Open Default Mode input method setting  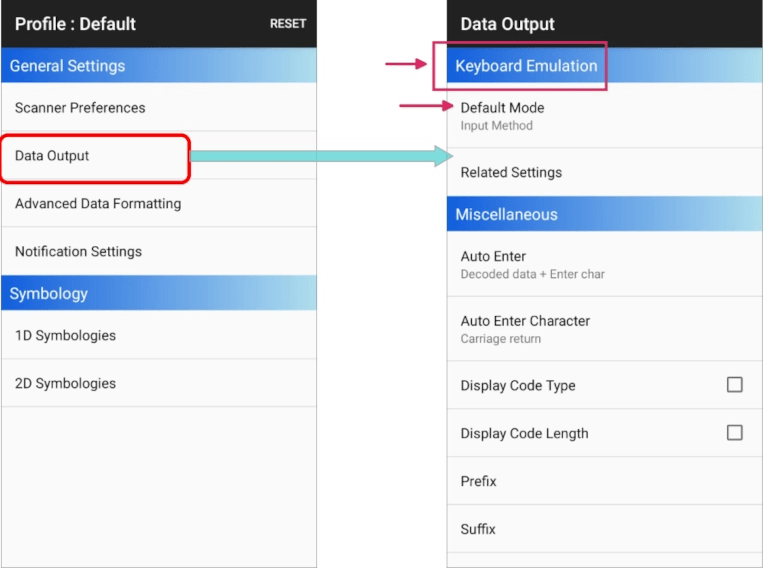click(502, 115)
